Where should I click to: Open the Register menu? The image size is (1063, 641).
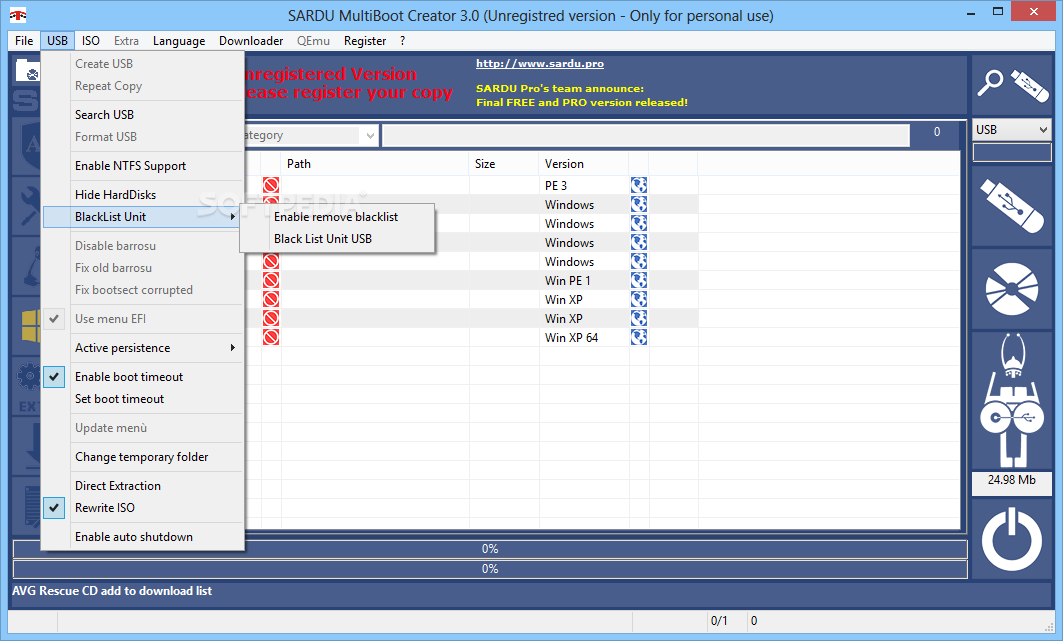click(x=365, y=41)
